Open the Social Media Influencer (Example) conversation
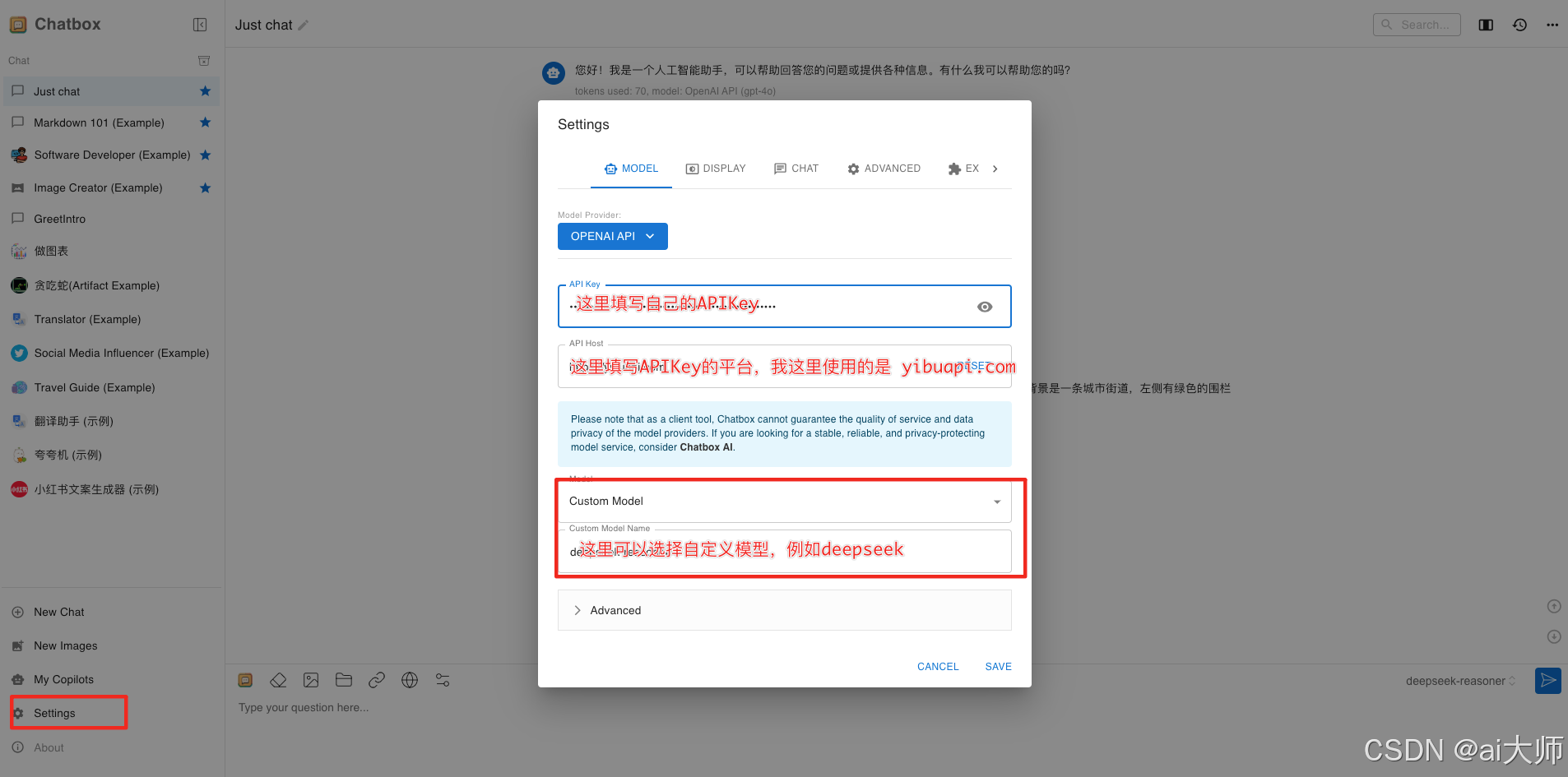1568x777 pixels. click(x=112, y=353)
